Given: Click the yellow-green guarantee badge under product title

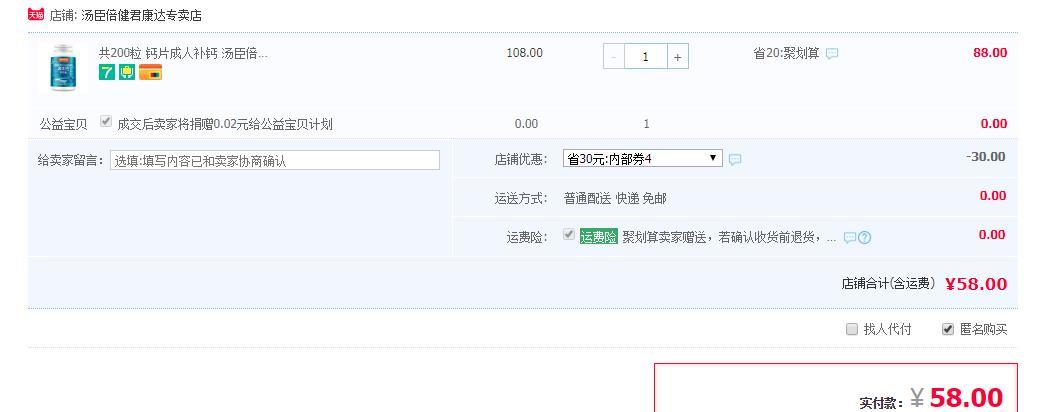Looking at the screenshot, I should (x=127, y=72).
